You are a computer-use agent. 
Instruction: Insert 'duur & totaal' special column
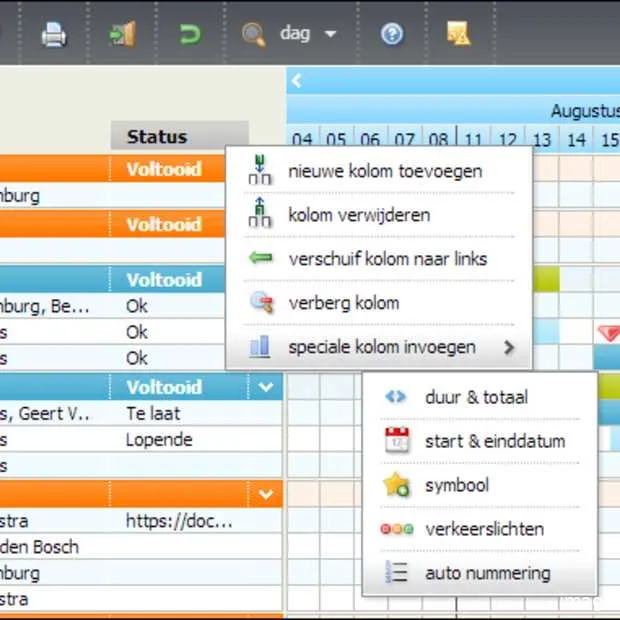[476, 397]
